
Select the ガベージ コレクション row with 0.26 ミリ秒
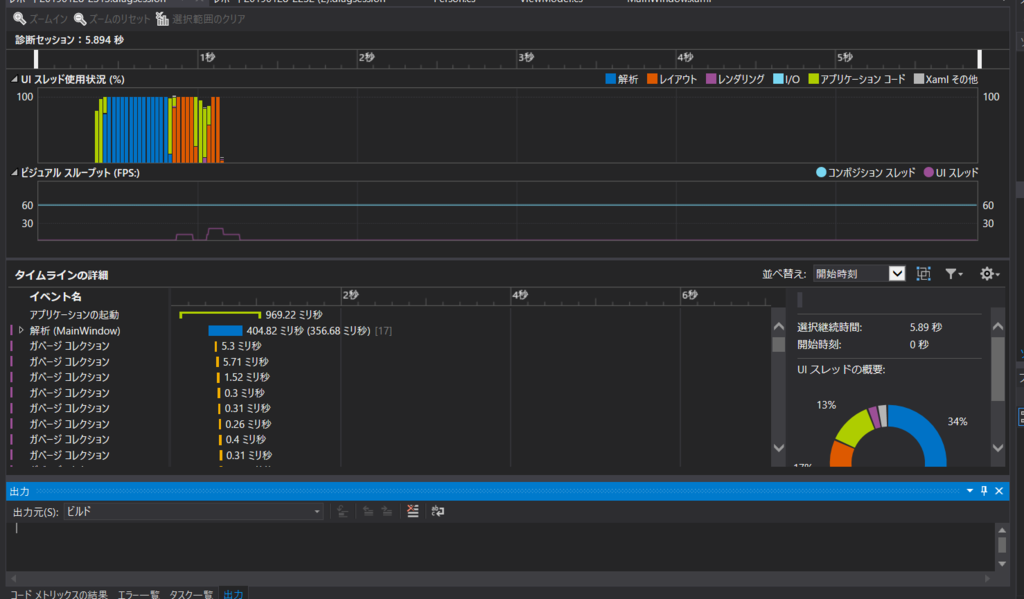pyautogui.click(x=389, y=424)
